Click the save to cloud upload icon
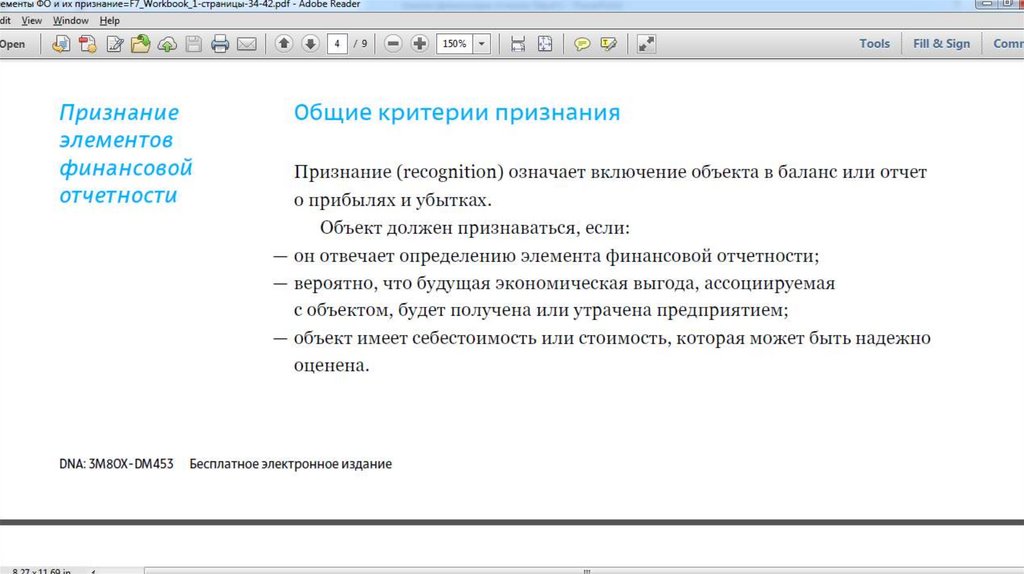 [167, 44]
